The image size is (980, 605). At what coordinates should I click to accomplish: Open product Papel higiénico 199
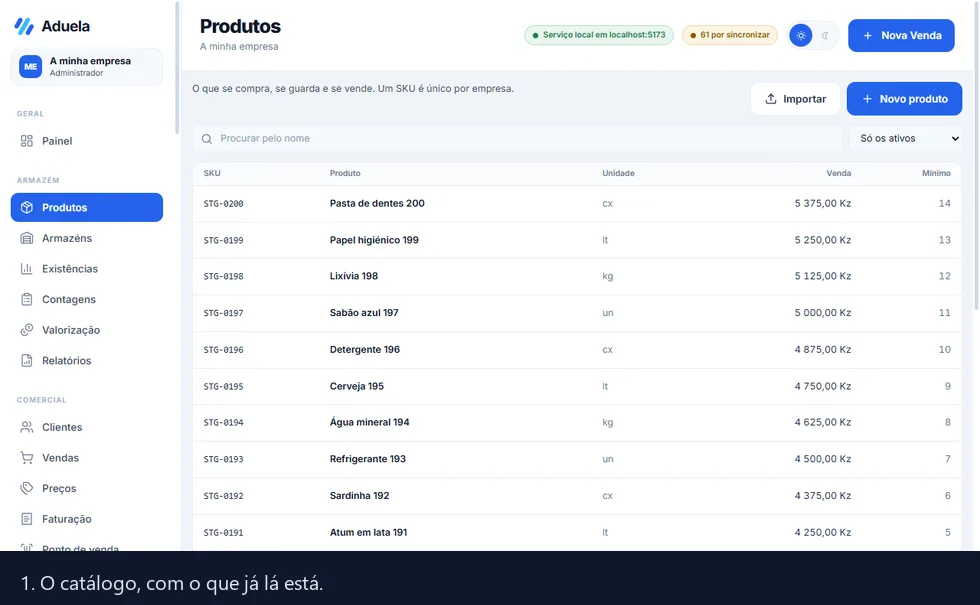pos(374,240)
